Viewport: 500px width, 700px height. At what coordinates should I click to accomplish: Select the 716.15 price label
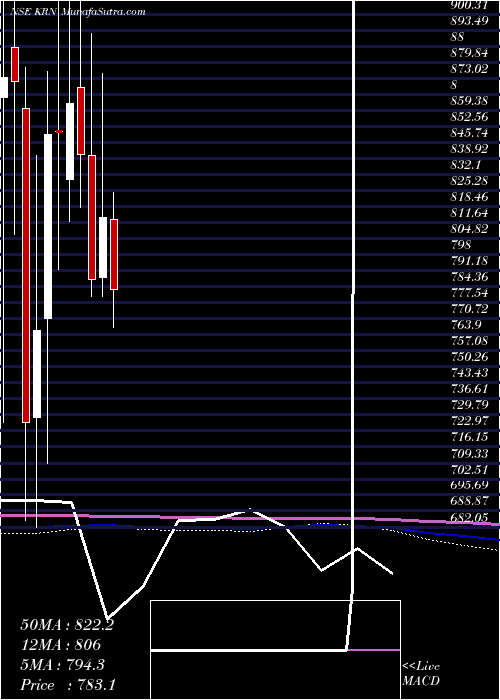(x=470, y=437)
